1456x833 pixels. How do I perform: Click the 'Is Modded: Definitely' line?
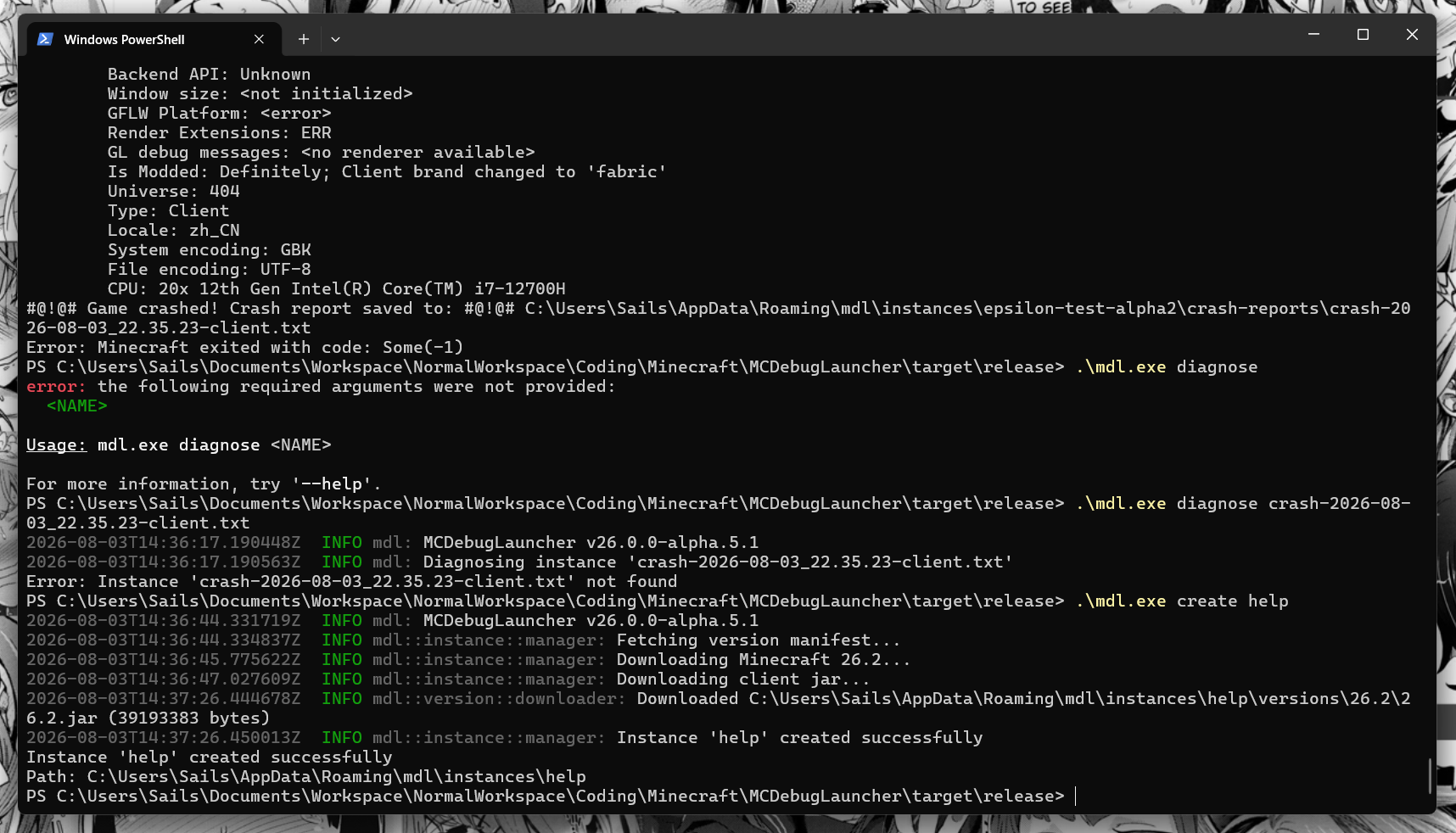[387, 172]
